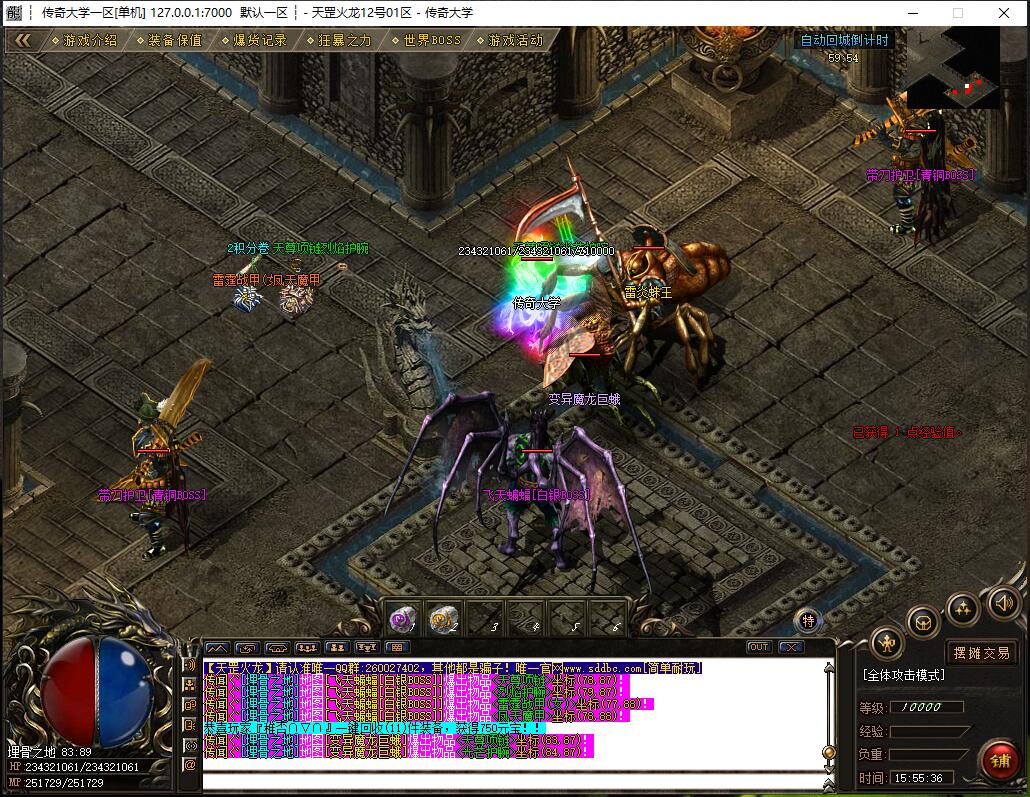Viewport: 1030px width, 797px height.
Task: Open the 游戏介绍 menu
Action: (85, 40)
